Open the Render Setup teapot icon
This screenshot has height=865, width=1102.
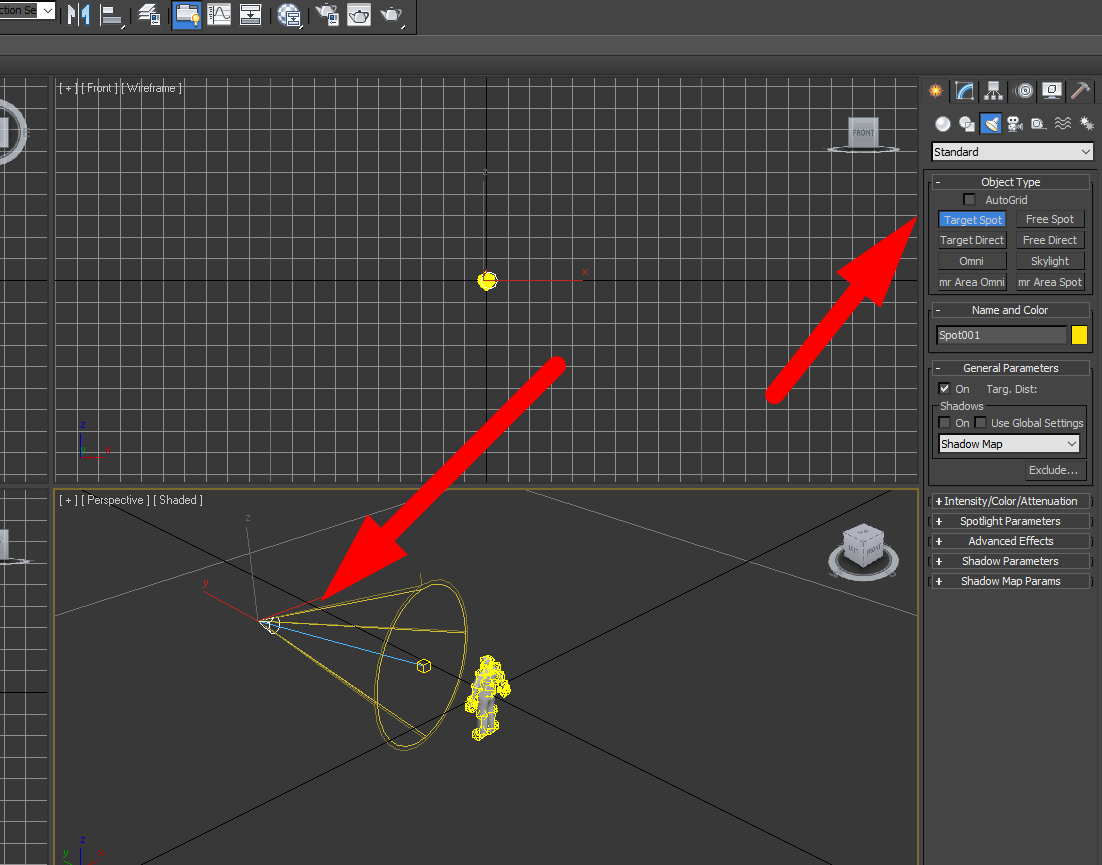[326, 15]
